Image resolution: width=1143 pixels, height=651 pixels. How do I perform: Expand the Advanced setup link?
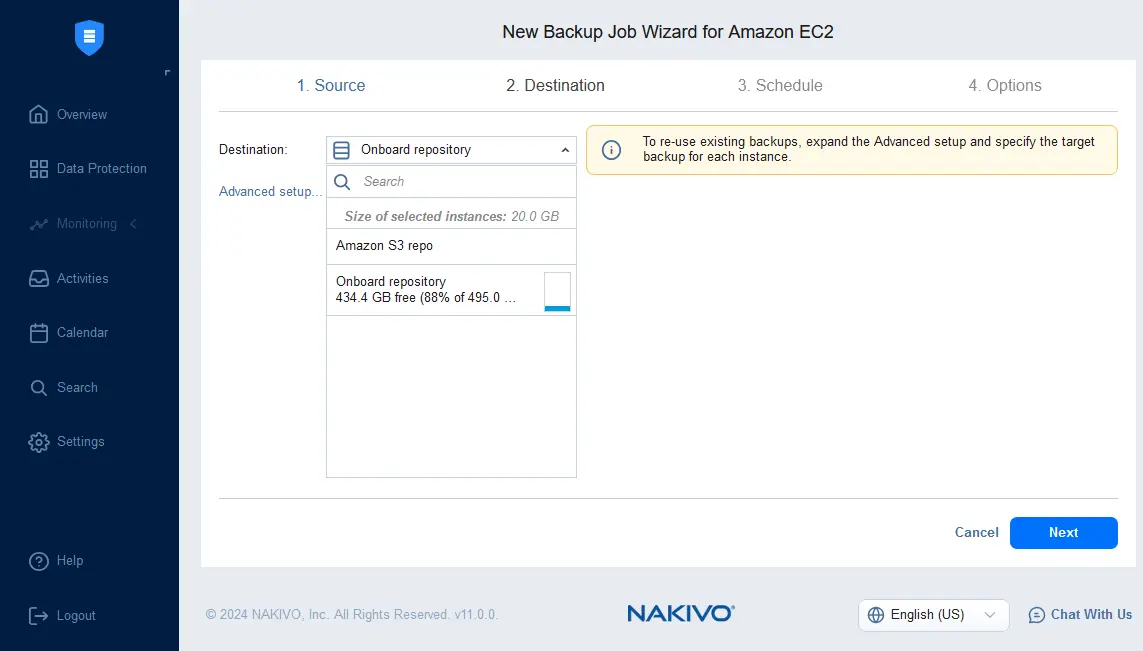point(270,192)
